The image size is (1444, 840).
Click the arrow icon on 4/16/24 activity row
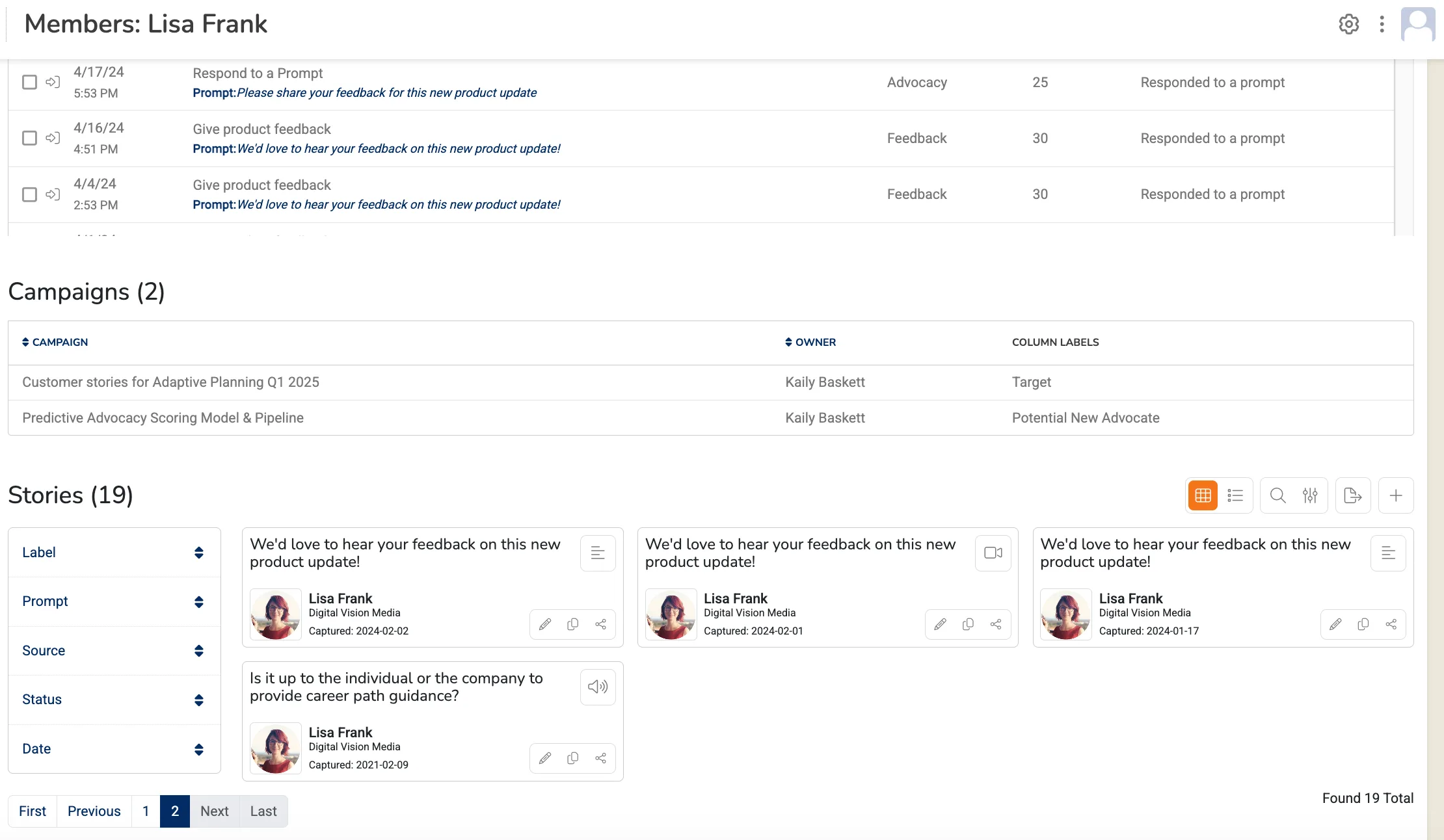click(53, 138)
